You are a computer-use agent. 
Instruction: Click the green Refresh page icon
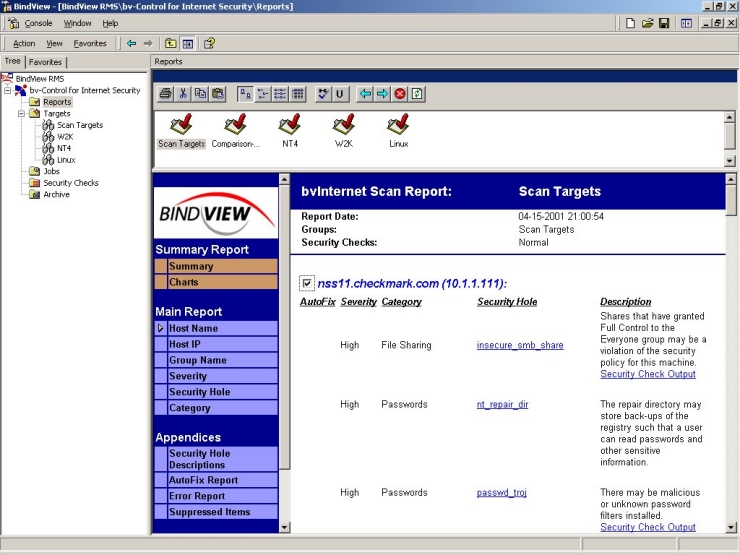[417, 94]
